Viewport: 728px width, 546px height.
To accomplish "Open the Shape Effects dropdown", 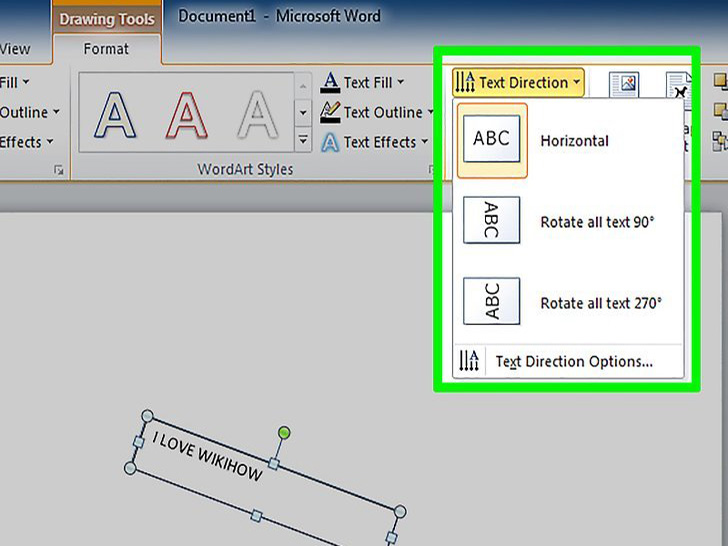I will click(x=26, y=142).
